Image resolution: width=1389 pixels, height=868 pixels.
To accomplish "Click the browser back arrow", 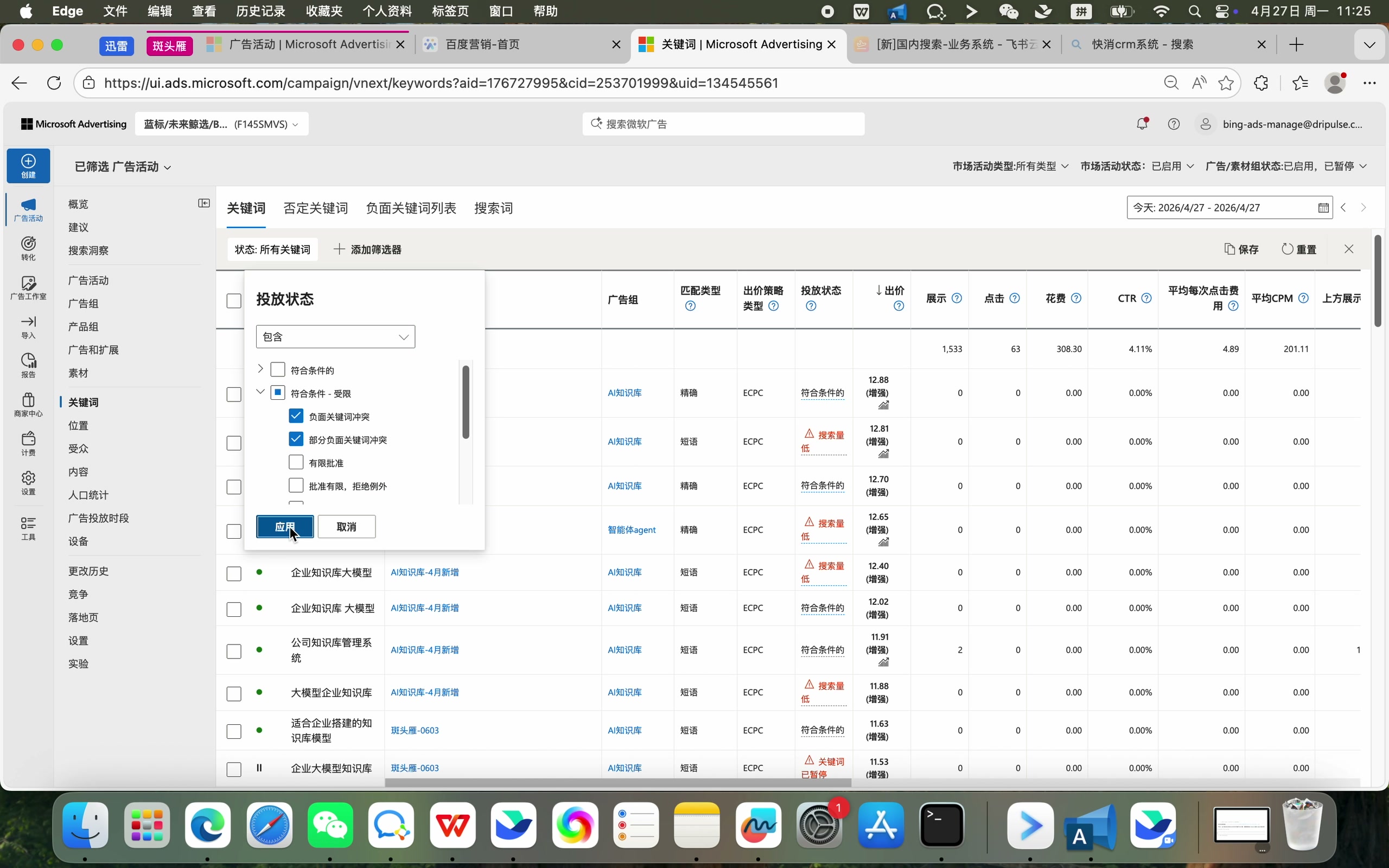I will click(x=20, y=82).
